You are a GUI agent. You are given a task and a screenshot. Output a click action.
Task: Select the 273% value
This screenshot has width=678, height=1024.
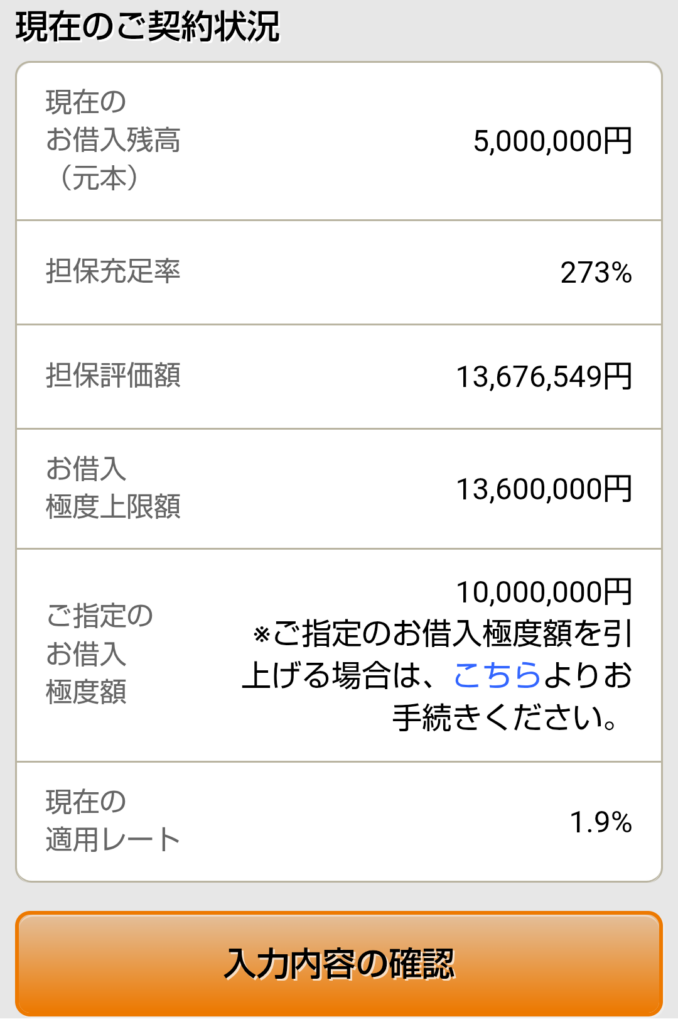point(595,273)
